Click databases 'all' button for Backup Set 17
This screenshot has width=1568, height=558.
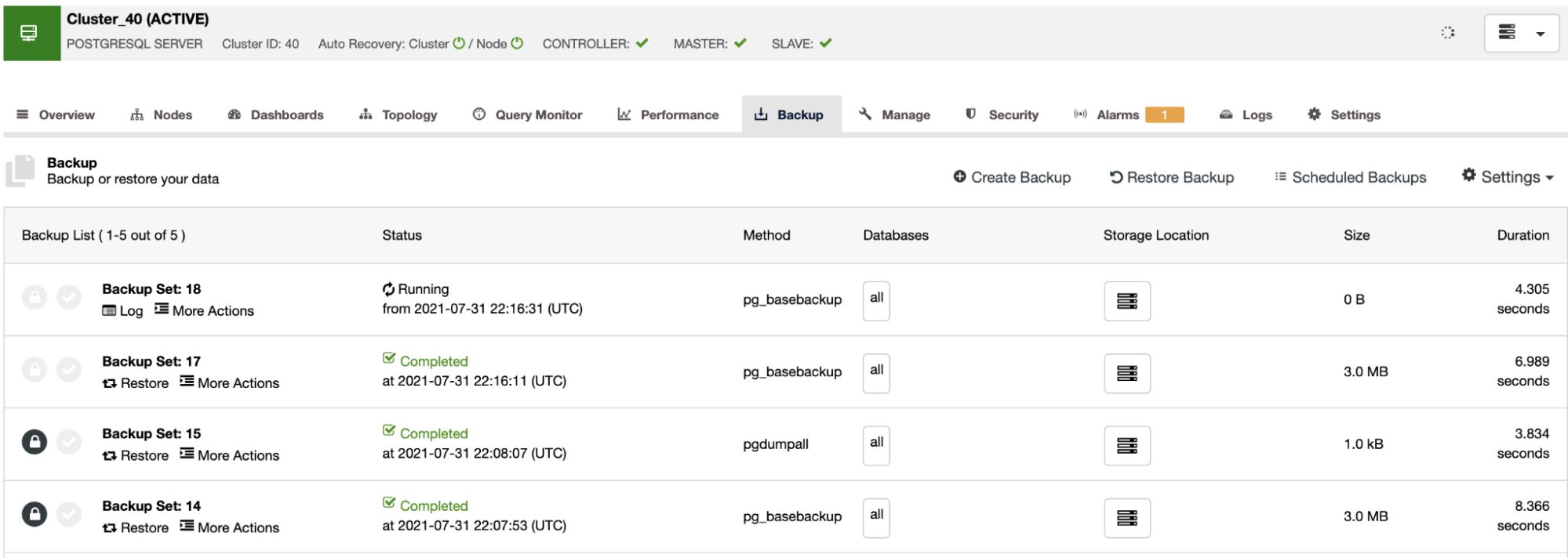876,373
